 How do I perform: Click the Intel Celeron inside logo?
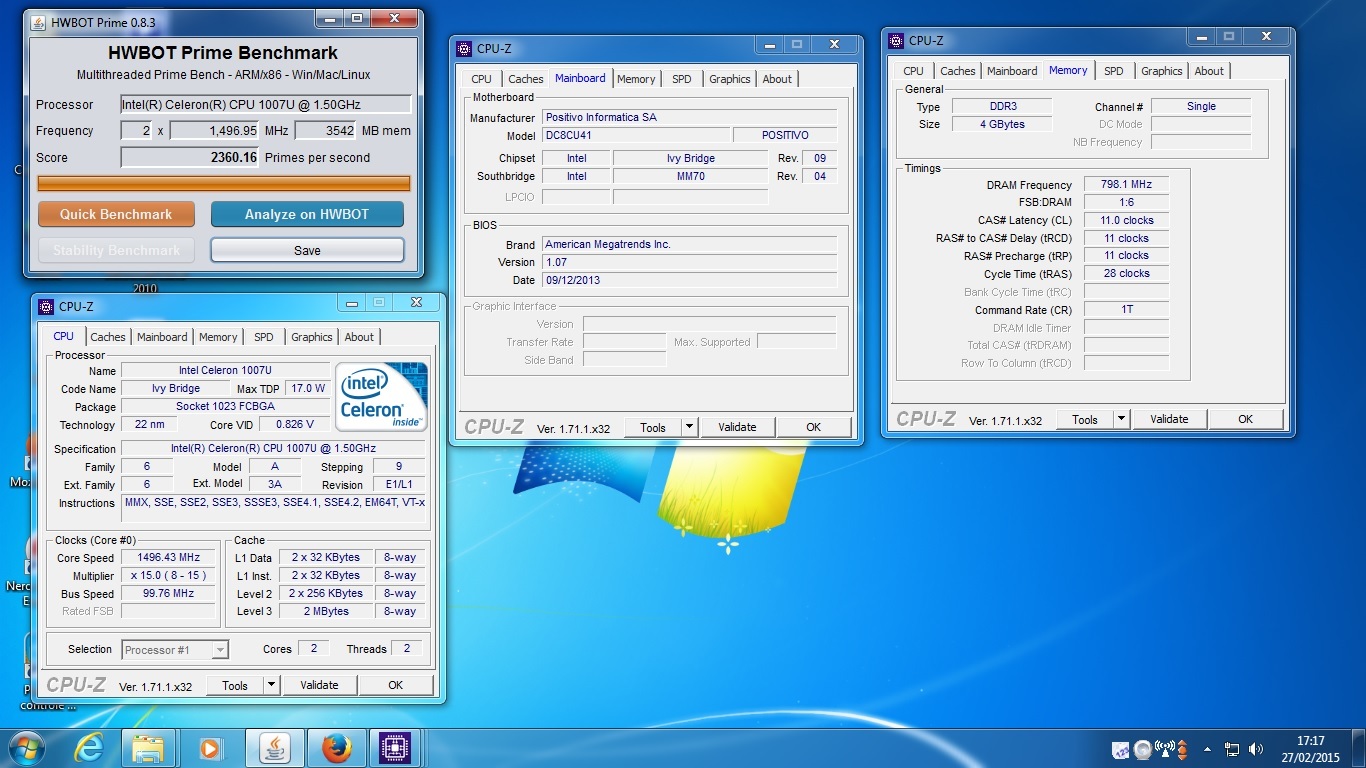click(x=381, y=397)
